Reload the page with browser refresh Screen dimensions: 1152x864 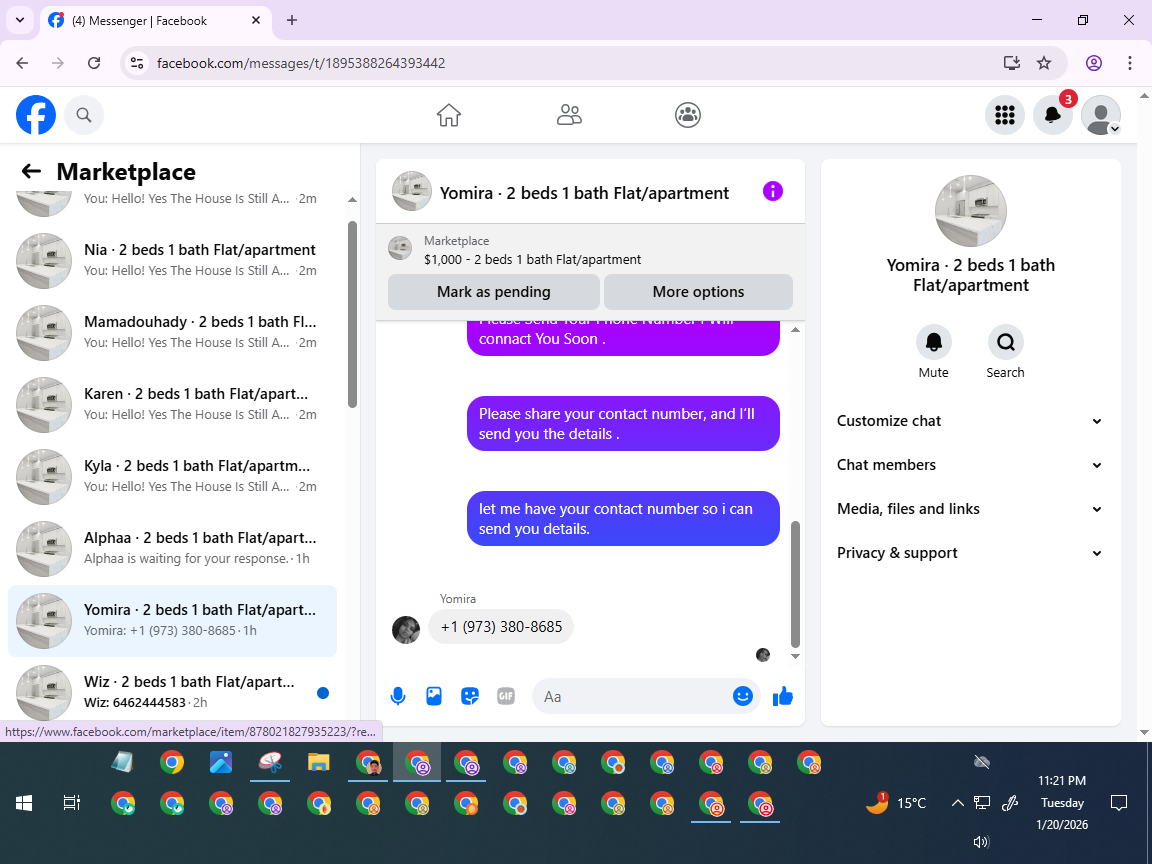(94, 63)
